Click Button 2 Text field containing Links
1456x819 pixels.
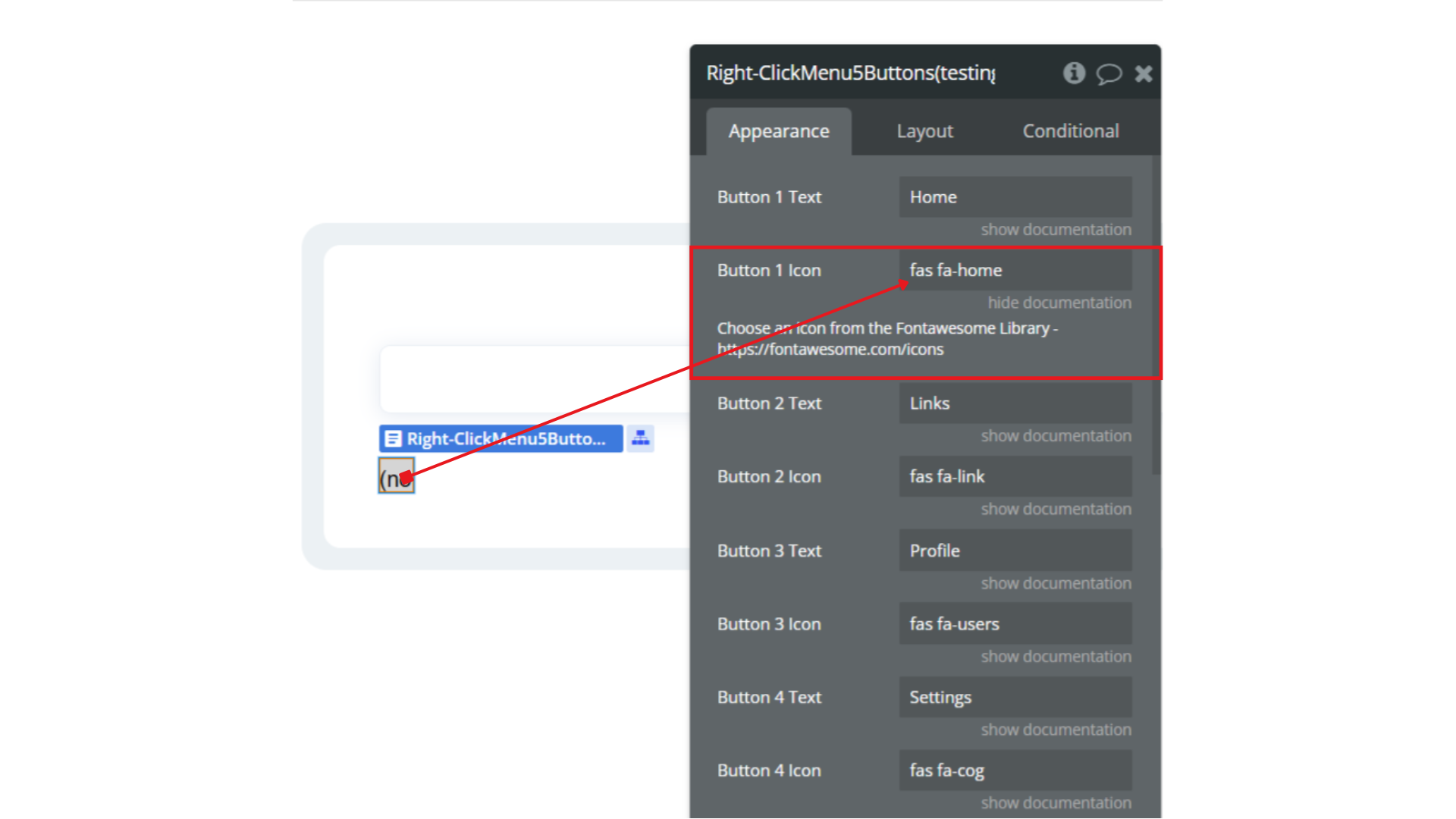(1015, 403)
